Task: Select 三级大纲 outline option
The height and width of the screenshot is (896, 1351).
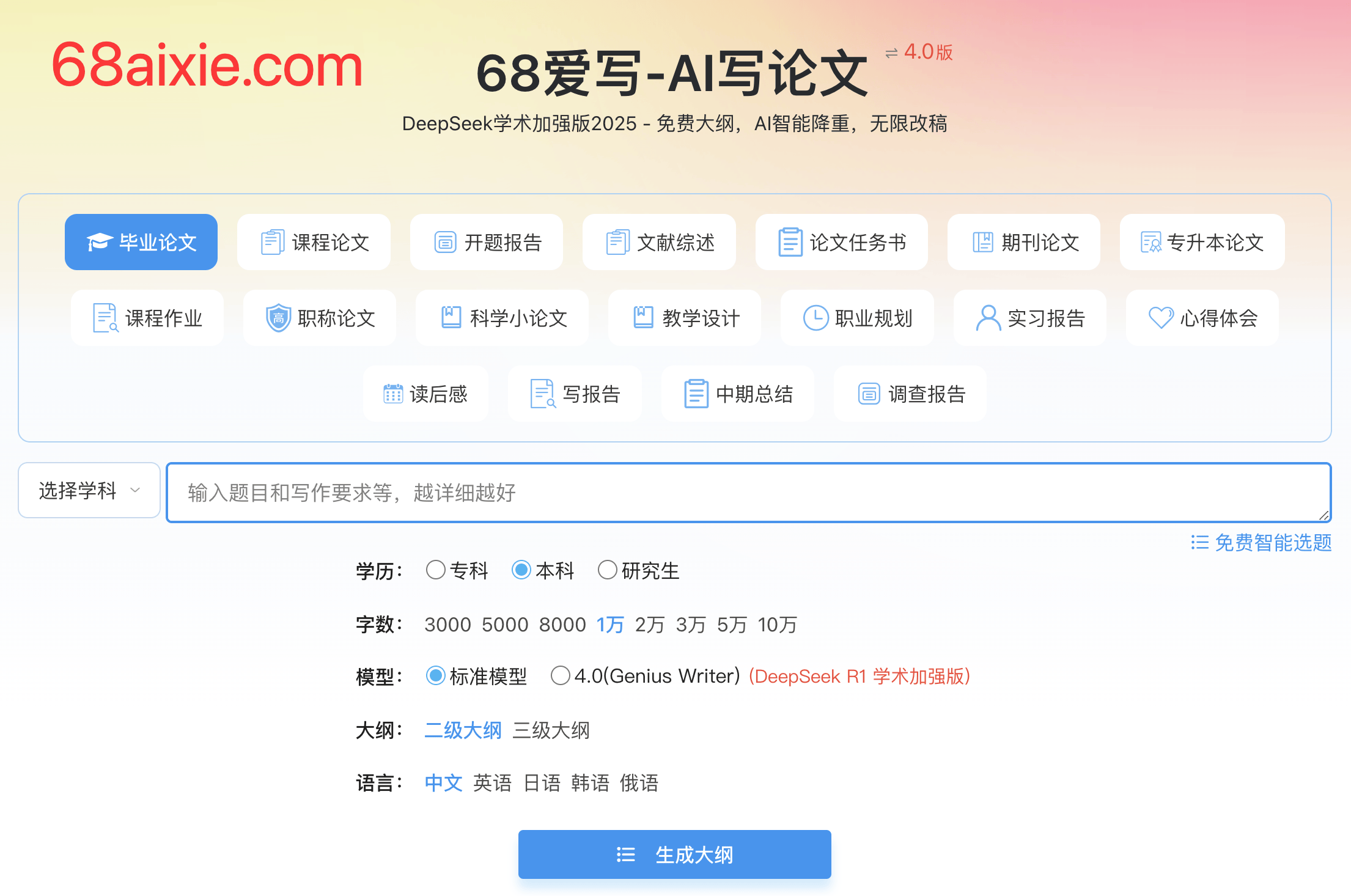Action: 552,730
